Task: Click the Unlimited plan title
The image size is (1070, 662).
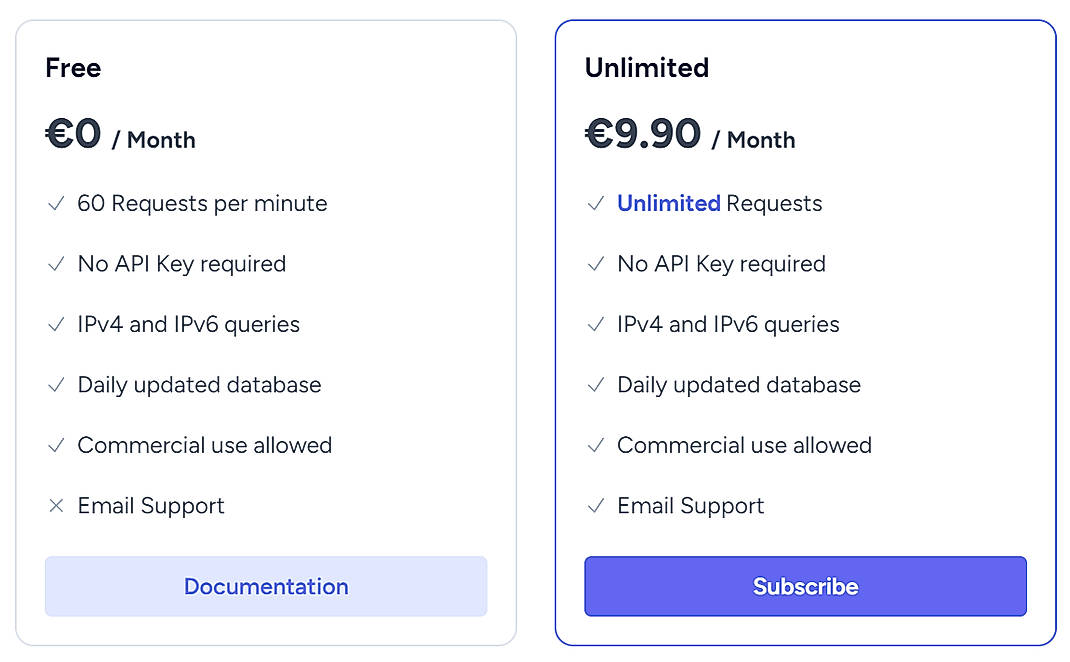Action: point(646,68)
